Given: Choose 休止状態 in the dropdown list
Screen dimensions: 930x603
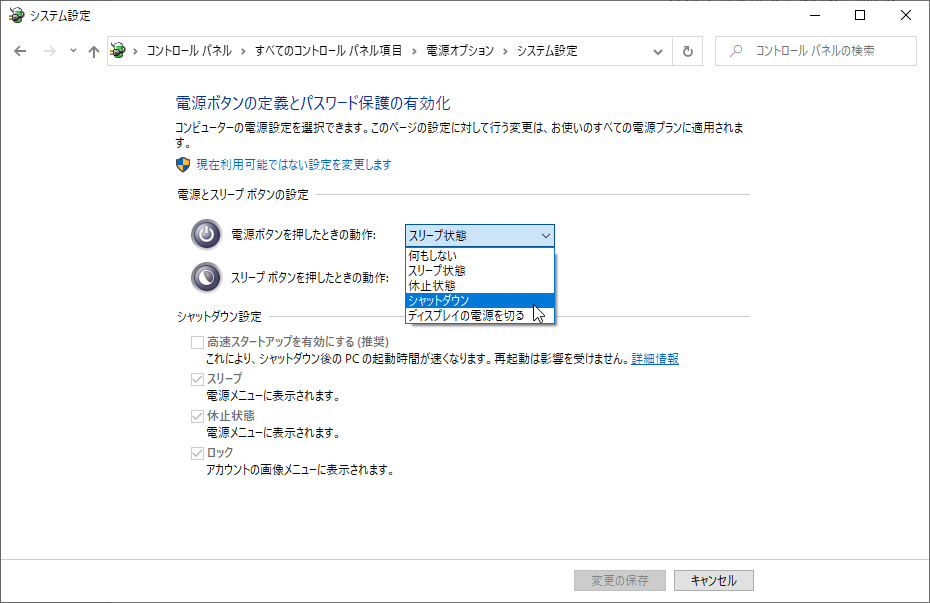Looking at the screenshot, I should tap(480, 286).
